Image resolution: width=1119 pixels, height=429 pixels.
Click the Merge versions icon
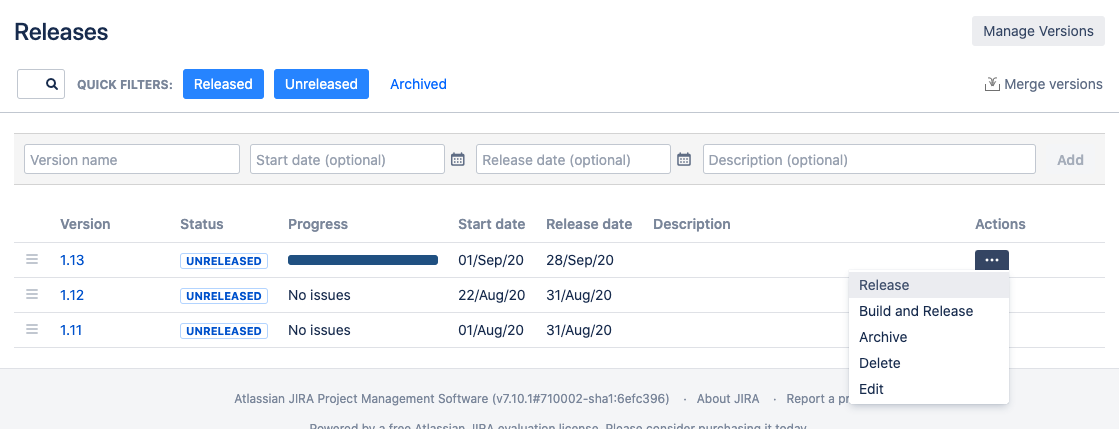click(x=992, y=85)
